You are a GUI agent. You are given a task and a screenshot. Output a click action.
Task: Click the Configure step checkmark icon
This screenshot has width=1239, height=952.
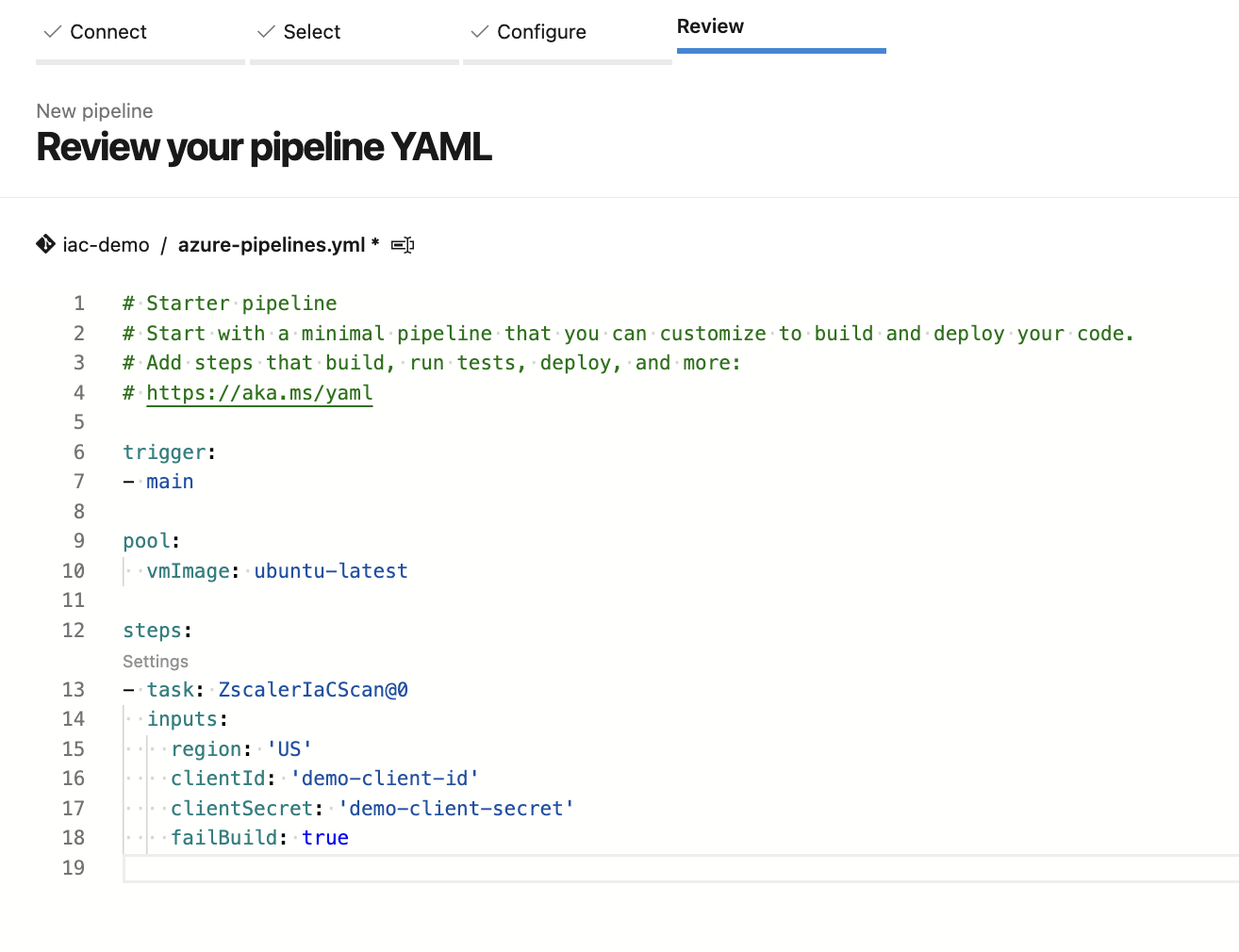pos(480,32)
